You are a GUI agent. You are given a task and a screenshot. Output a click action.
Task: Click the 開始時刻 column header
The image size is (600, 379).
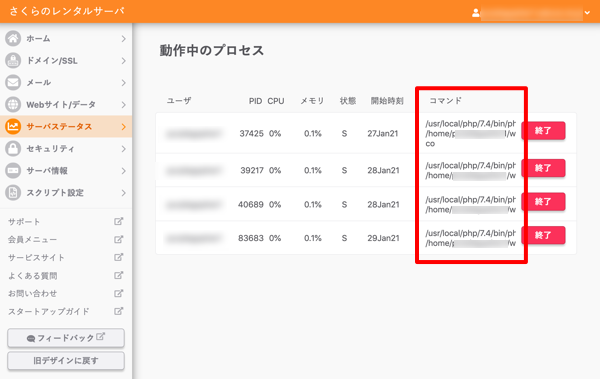point(387,101)
